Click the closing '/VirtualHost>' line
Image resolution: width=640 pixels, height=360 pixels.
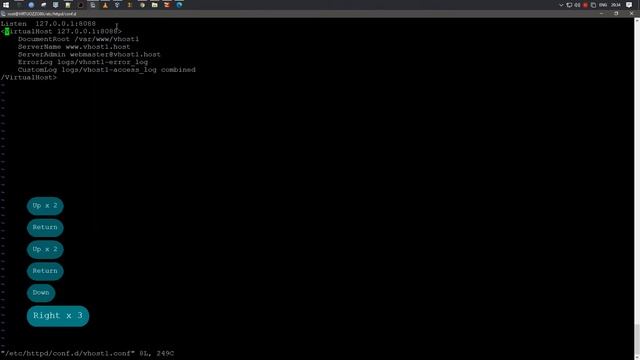tap(29, 78)
